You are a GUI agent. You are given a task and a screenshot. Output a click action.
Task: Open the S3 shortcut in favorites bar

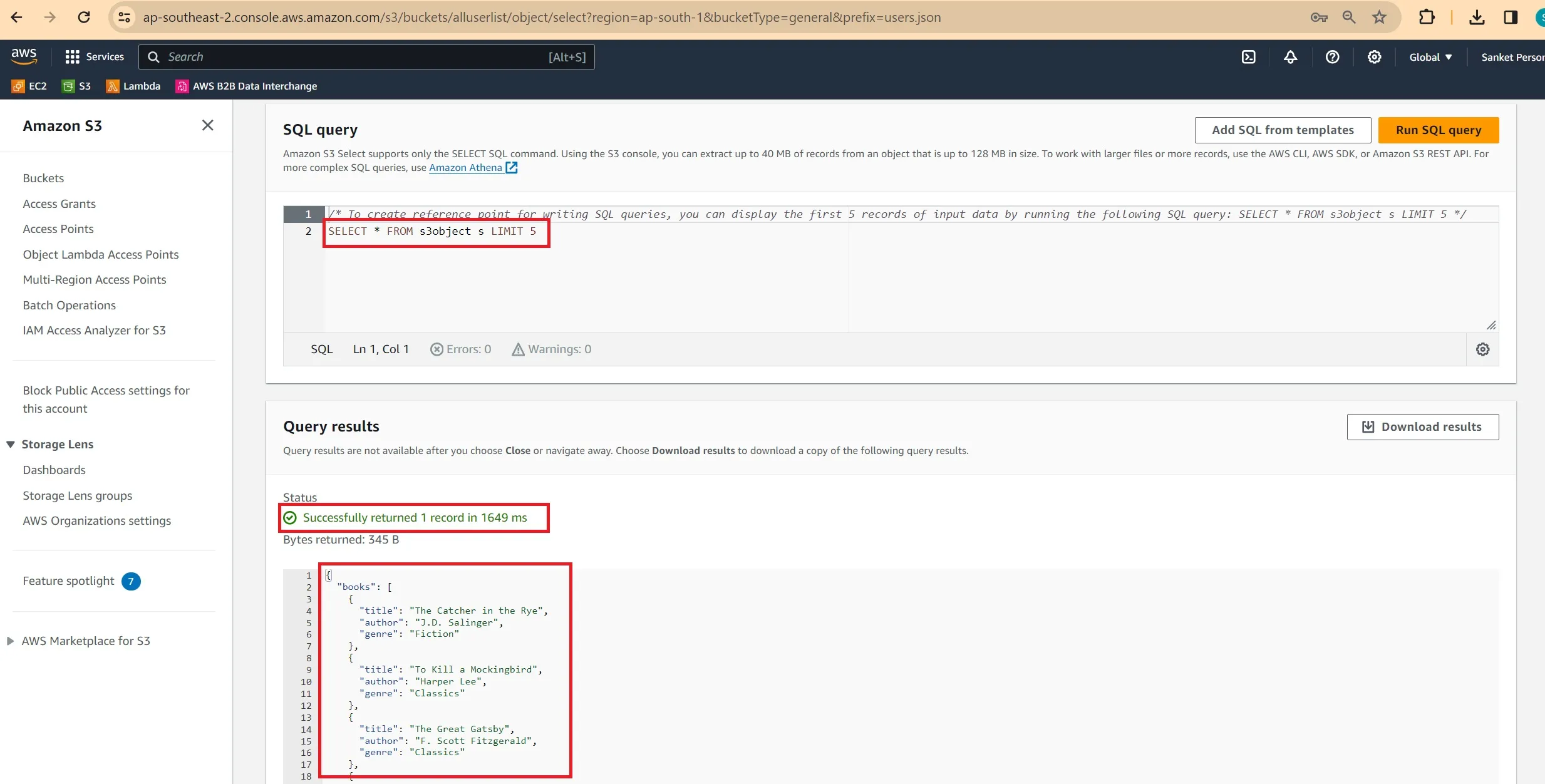(76, 86)
